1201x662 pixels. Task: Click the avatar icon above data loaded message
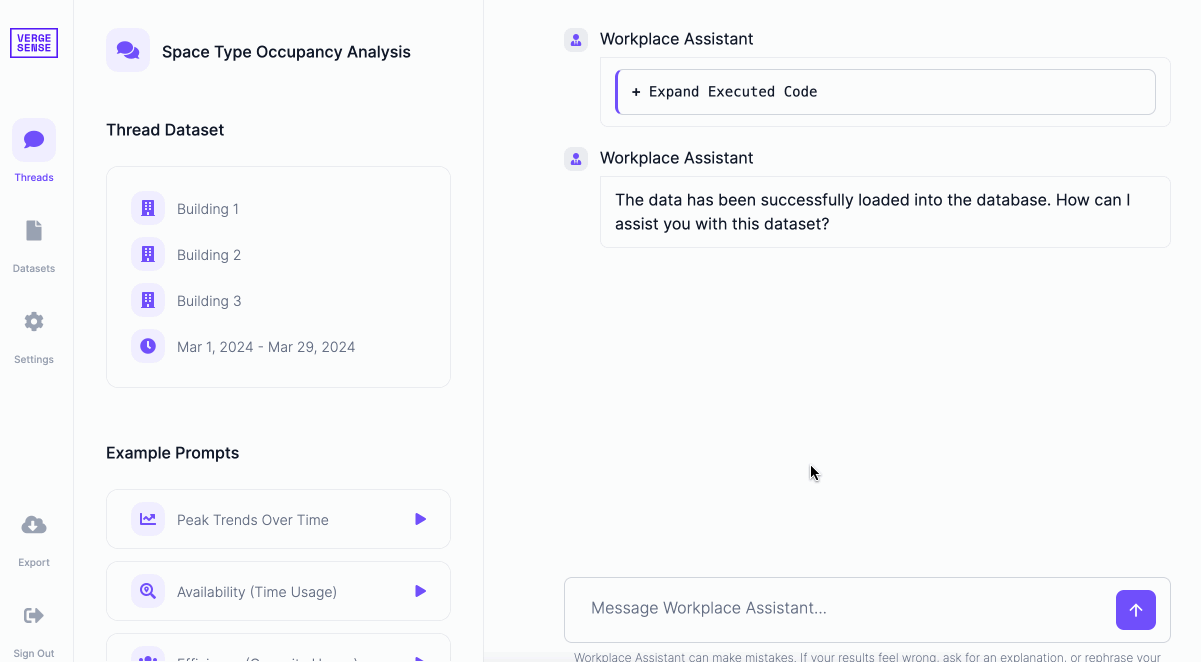(576, 159)
